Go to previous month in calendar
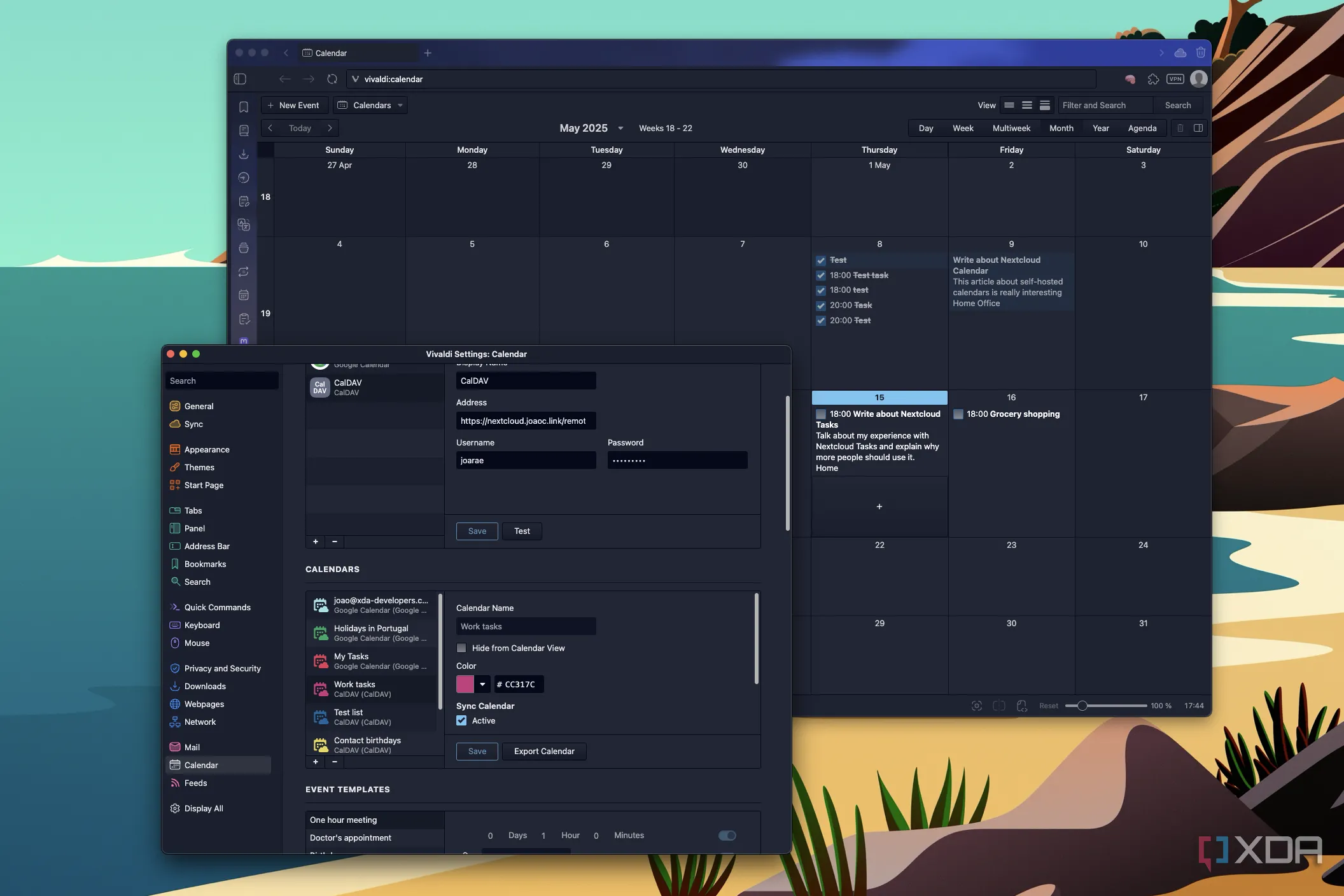 270,128
